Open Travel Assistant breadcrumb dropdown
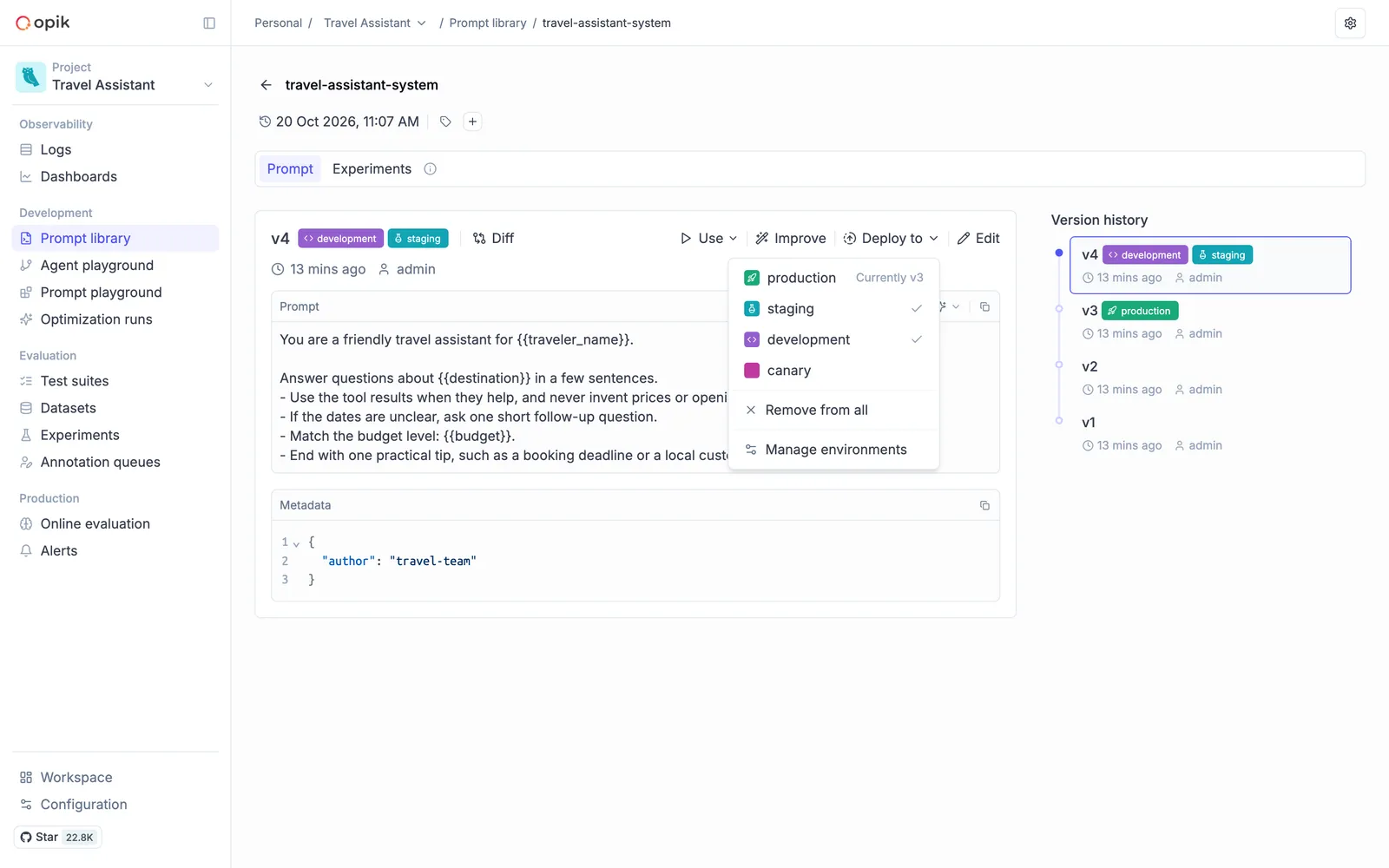The width and height of the screenshot is (1389, 868). tap(375, 23)
